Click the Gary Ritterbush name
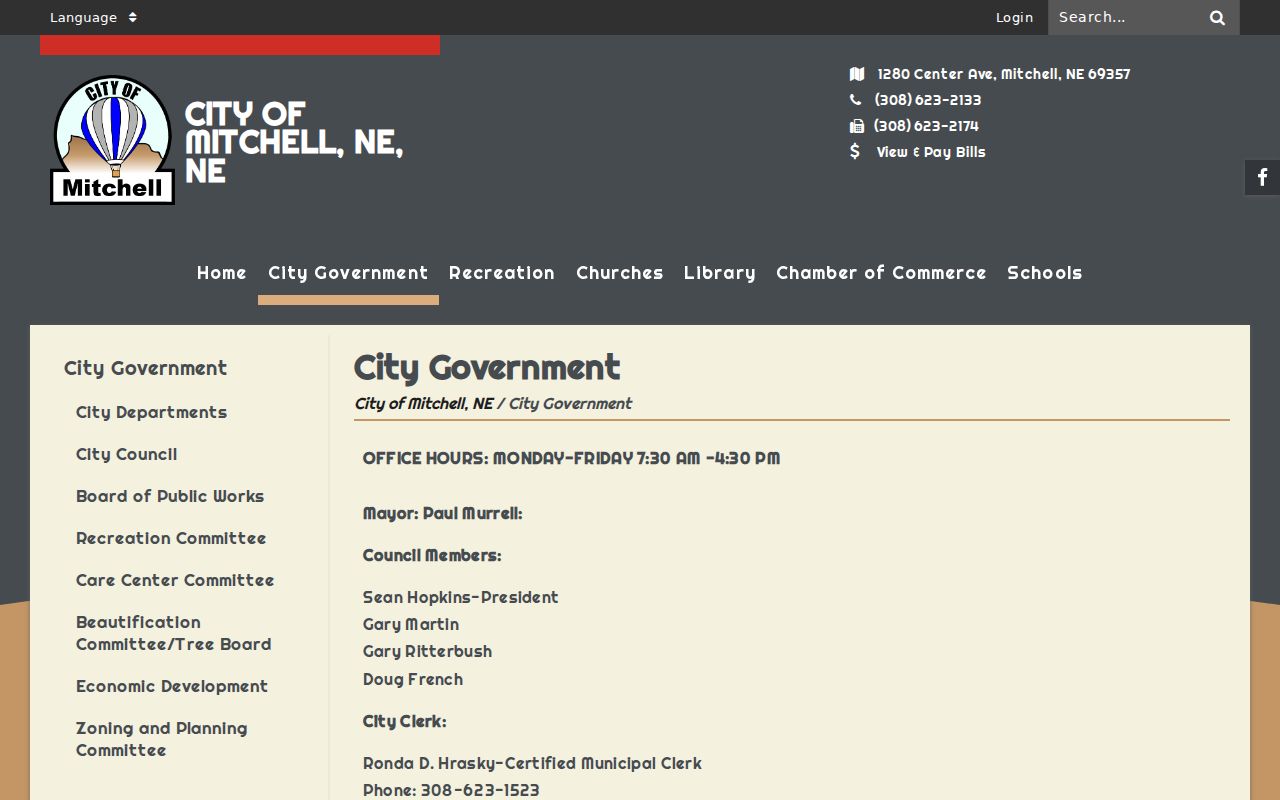This screenshot has height=800, width=1280. click(428, 651)
